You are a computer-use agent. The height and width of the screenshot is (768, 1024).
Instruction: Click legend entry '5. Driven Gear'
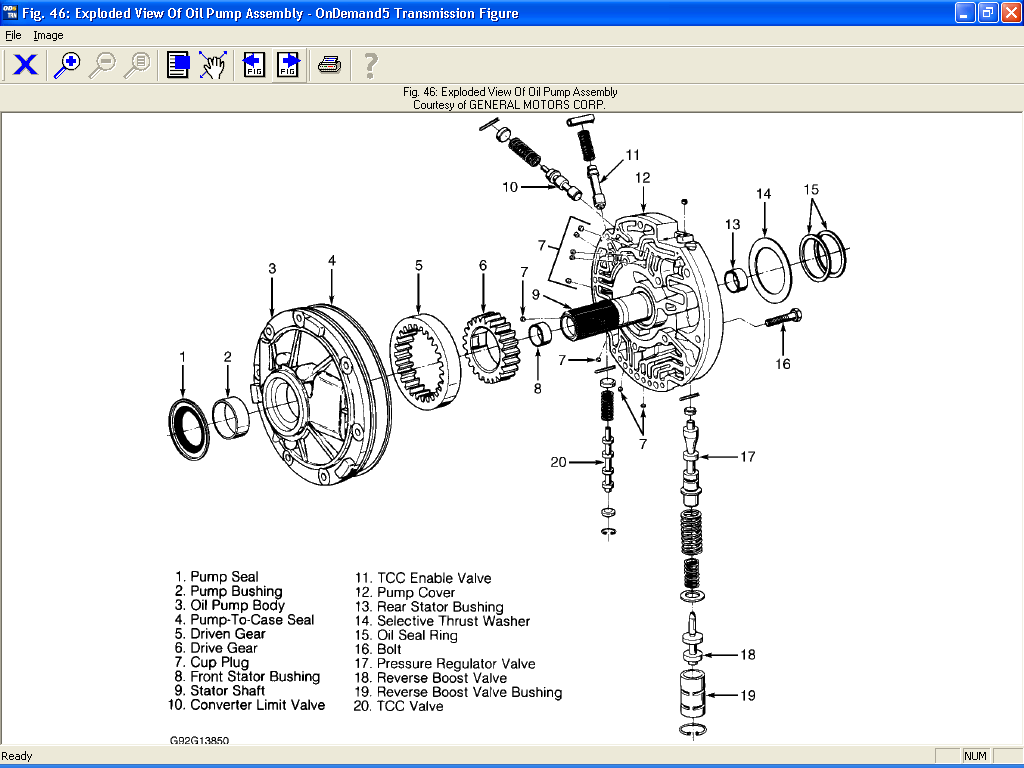[220, 634]
